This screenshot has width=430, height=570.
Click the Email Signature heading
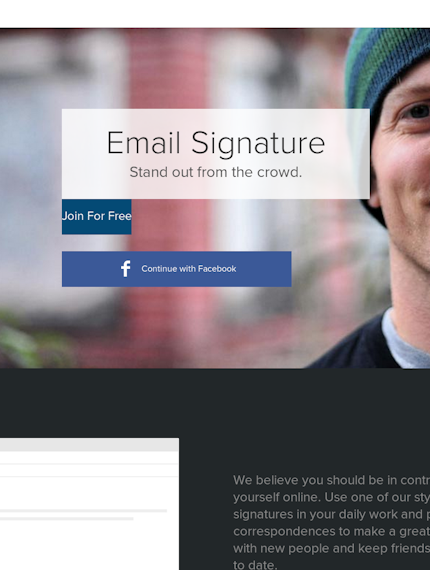[x=216, y=143]
